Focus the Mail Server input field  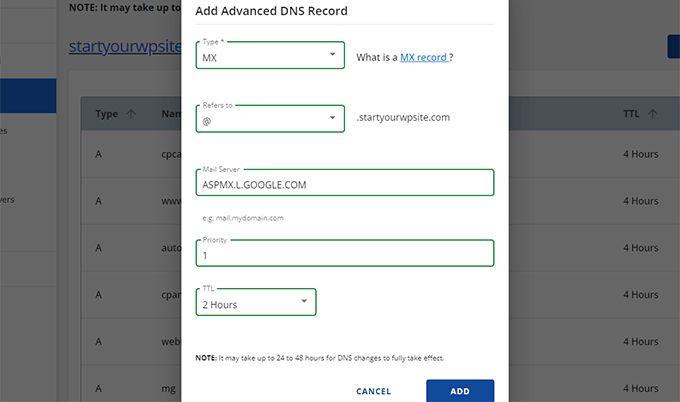(x=345, y=185)
